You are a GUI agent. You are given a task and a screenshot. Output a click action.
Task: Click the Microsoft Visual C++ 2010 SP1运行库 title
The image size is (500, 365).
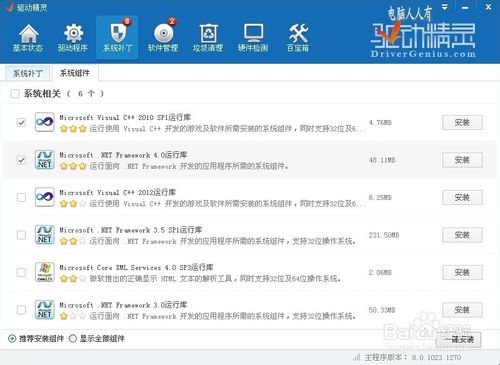pyautogui.click(x=125, y=117)
